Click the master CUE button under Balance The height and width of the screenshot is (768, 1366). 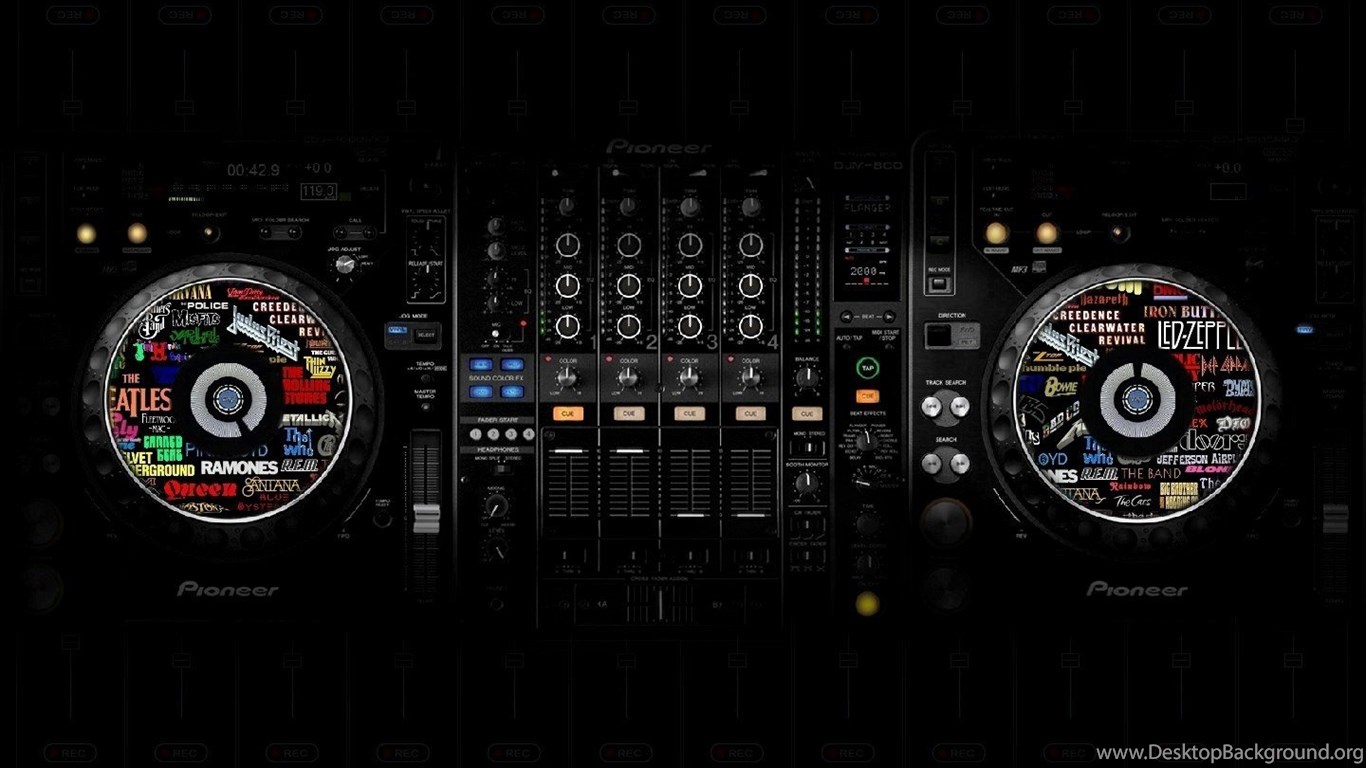pos(806,413)
